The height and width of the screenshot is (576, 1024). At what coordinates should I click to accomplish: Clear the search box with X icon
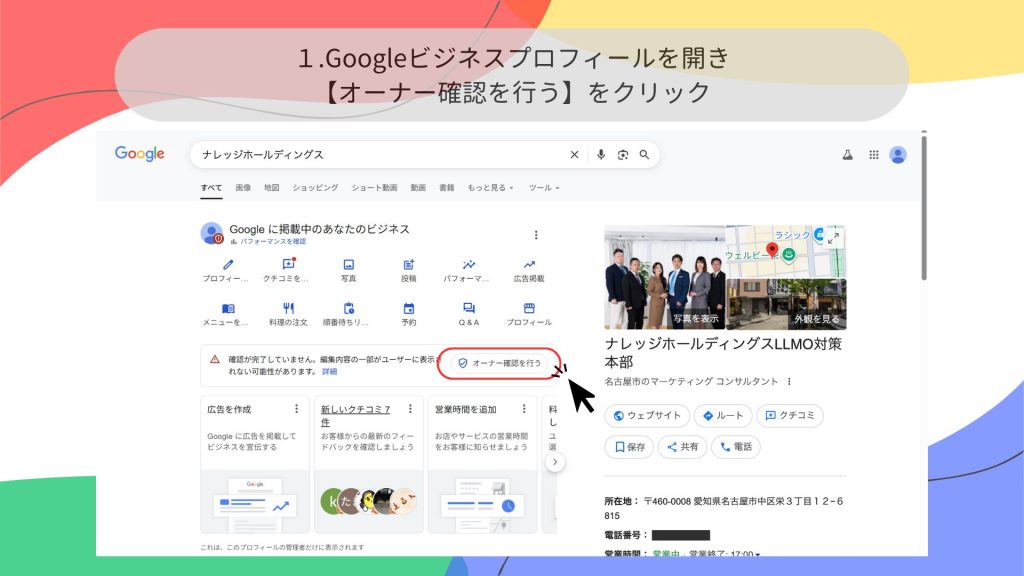tap(574, 155)
